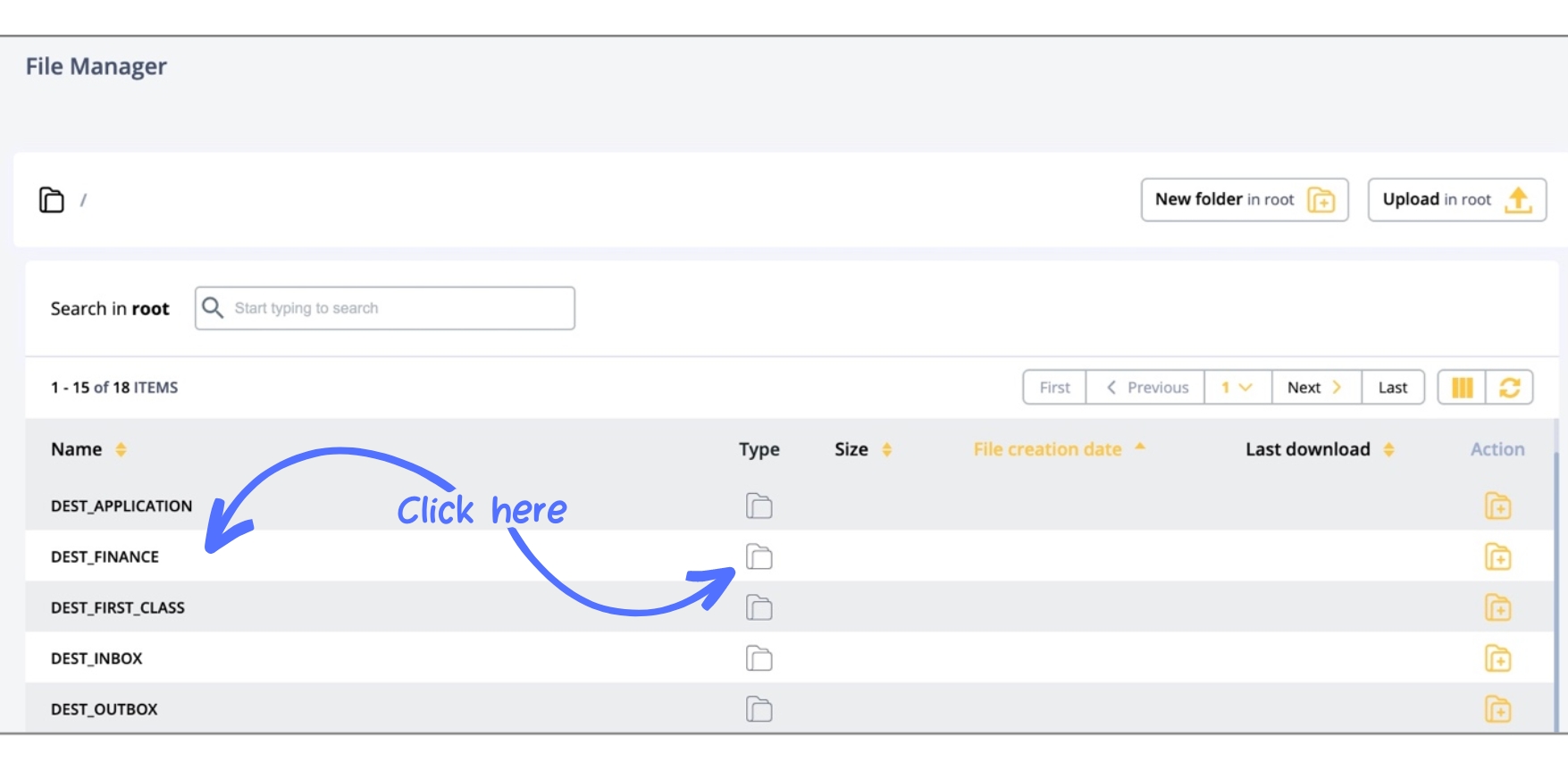Click Upload in root button
This screenshot has width=1568, height=769.
click(1456, 200)
